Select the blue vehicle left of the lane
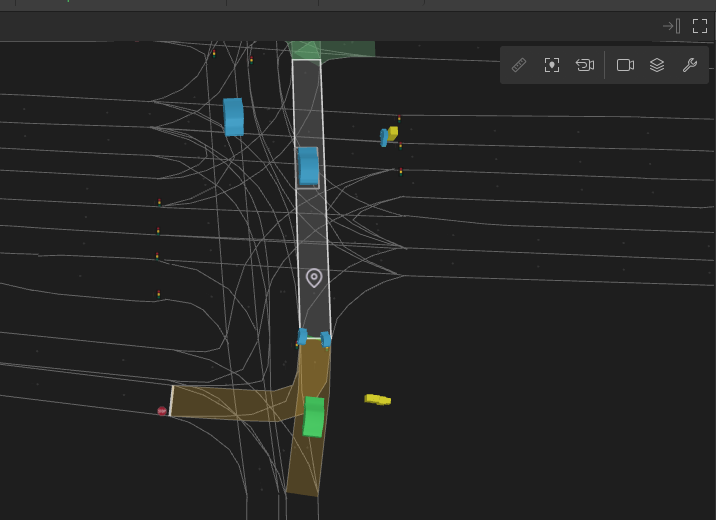This screenshot has width=716, height=520. (x=234, y=116)
